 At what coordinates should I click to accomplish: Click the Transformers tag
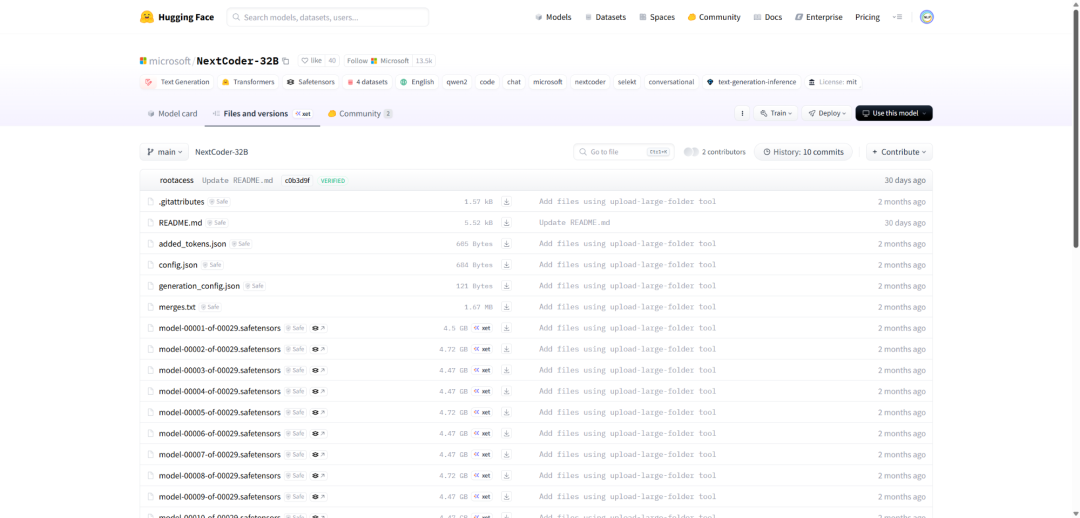pyautogui.click(x=248, y=82)
